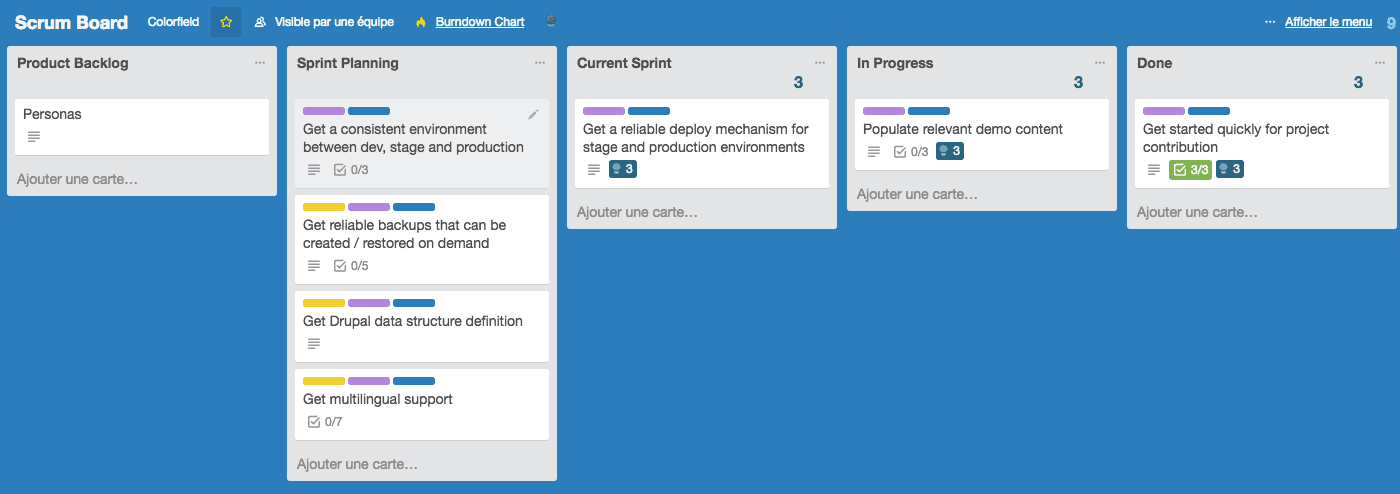Click the 0/7 checklist badge on multilingual card

(x=324, y=421)
